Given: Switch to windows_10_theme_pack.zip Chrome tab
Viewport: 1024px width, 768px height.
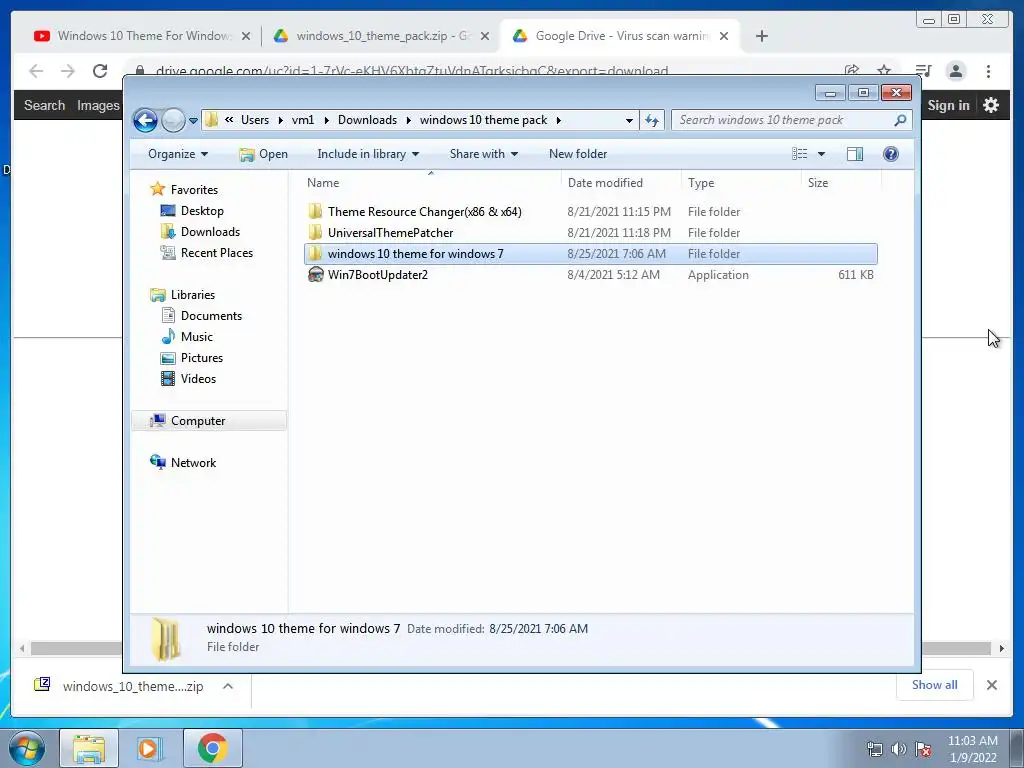Looking at the screenshot, I should coord(381,36).
